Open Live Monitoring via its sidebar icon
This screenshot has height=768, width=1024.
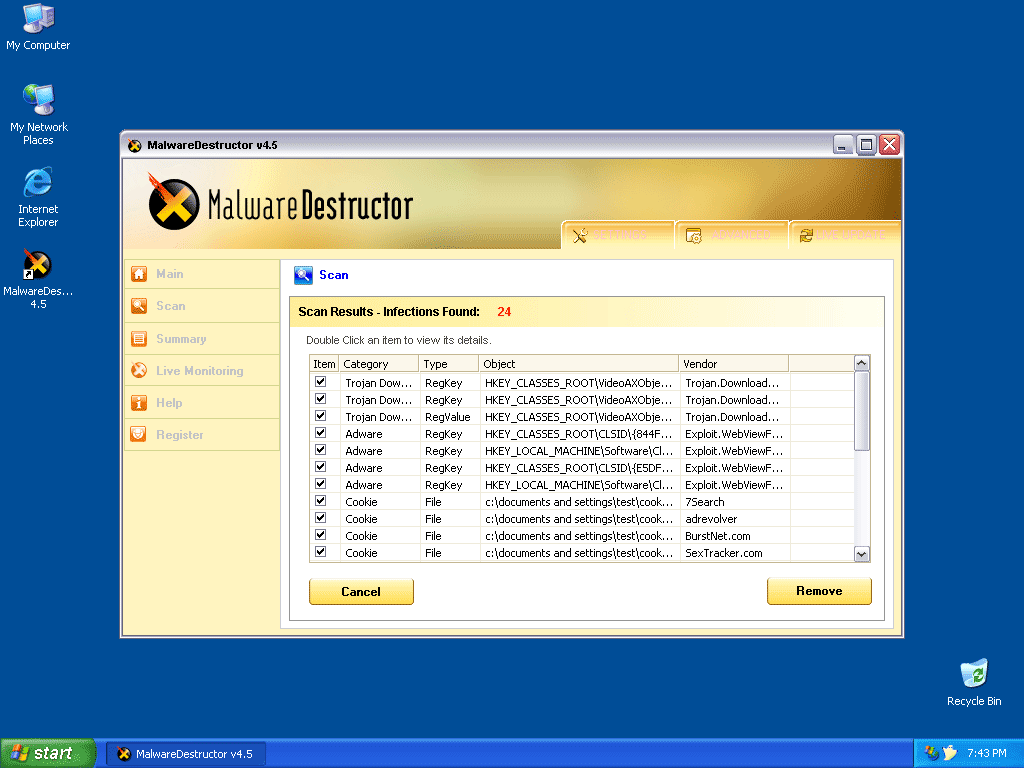[139, 371]
